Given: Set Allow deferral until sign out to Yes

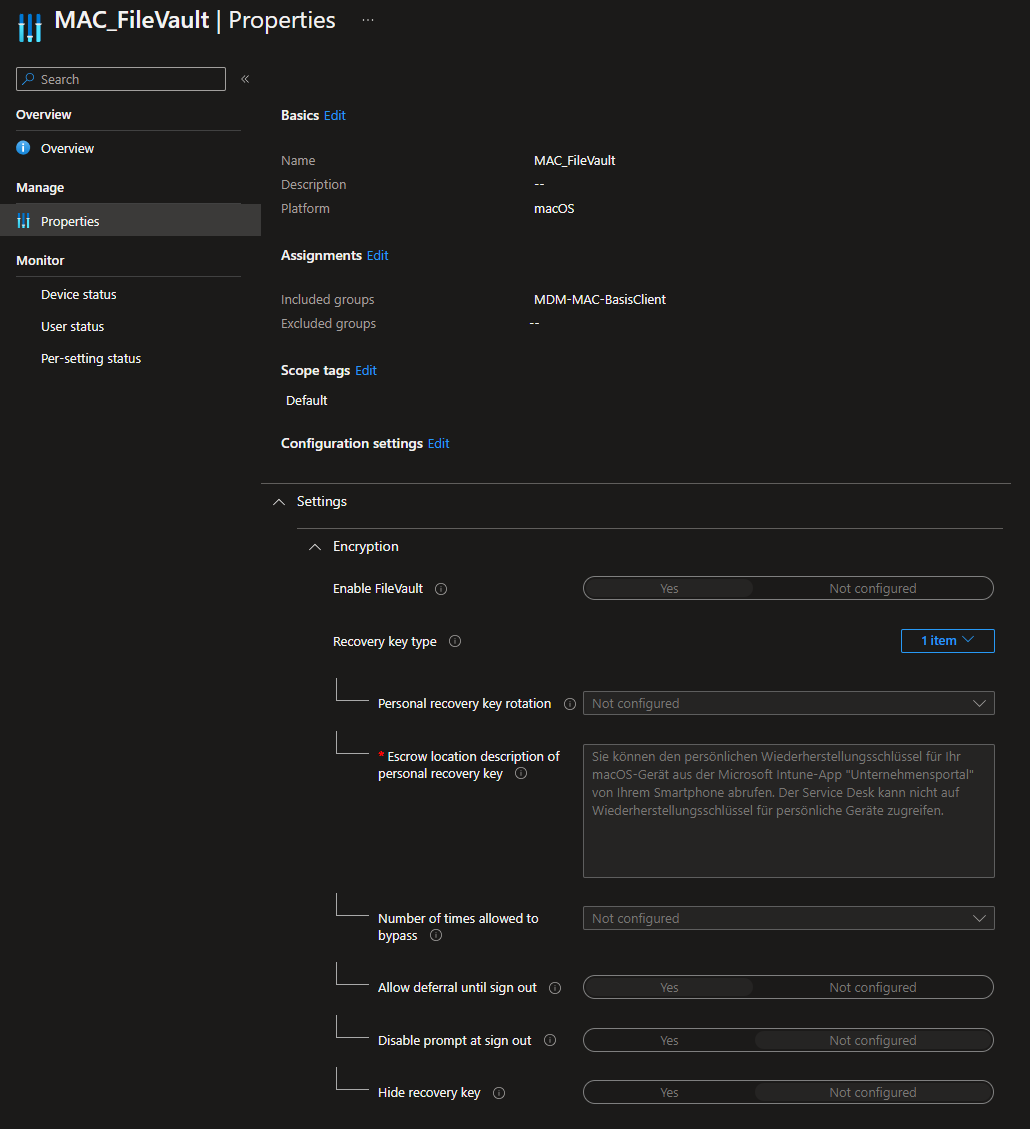Looking at the screenshot, I should pos(669,988).
